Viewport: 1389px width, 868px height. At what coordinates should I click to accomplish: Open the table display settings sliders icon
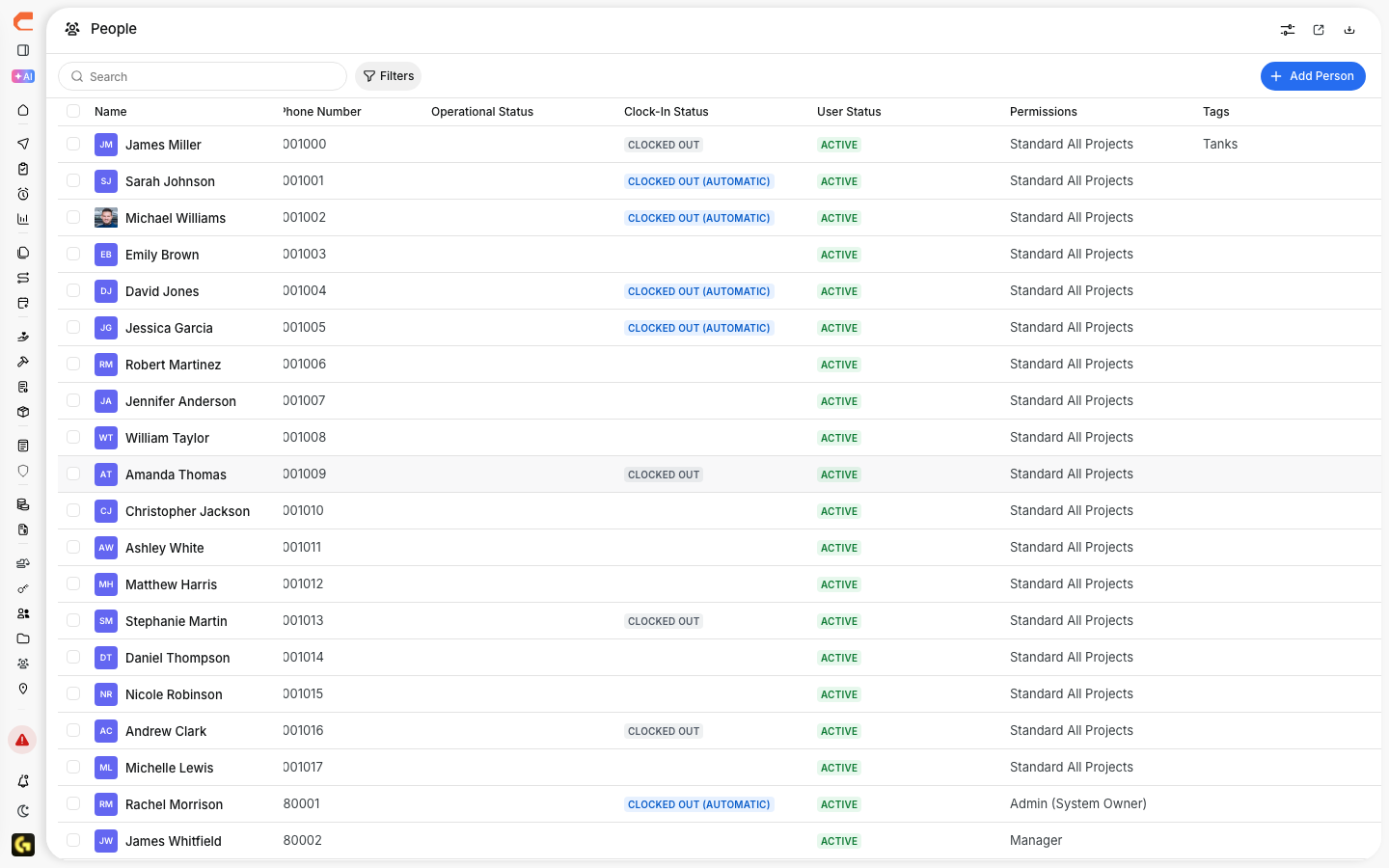click(x=1288, y=30)
